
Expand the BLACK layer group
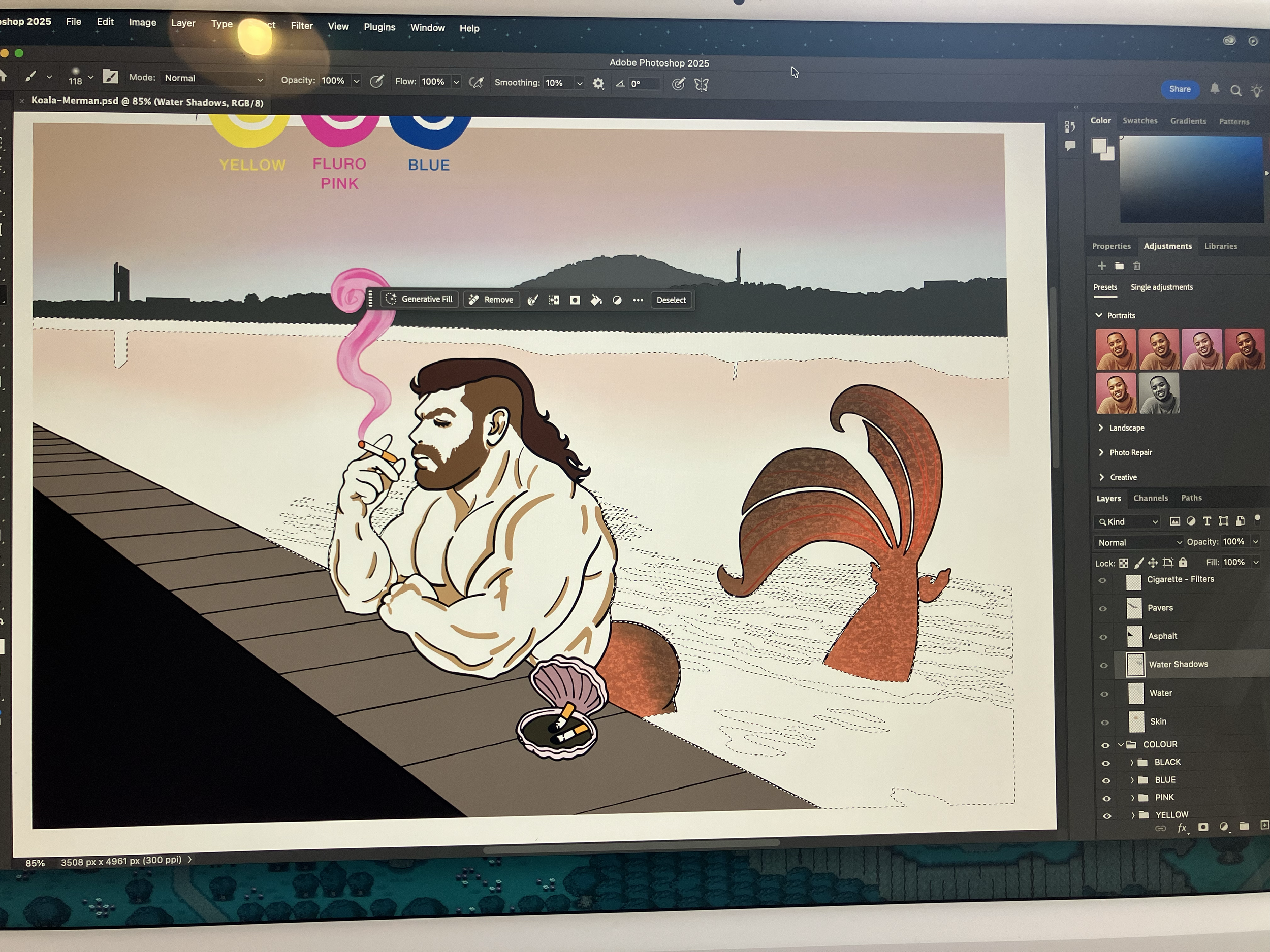[x=1132, y=762]
